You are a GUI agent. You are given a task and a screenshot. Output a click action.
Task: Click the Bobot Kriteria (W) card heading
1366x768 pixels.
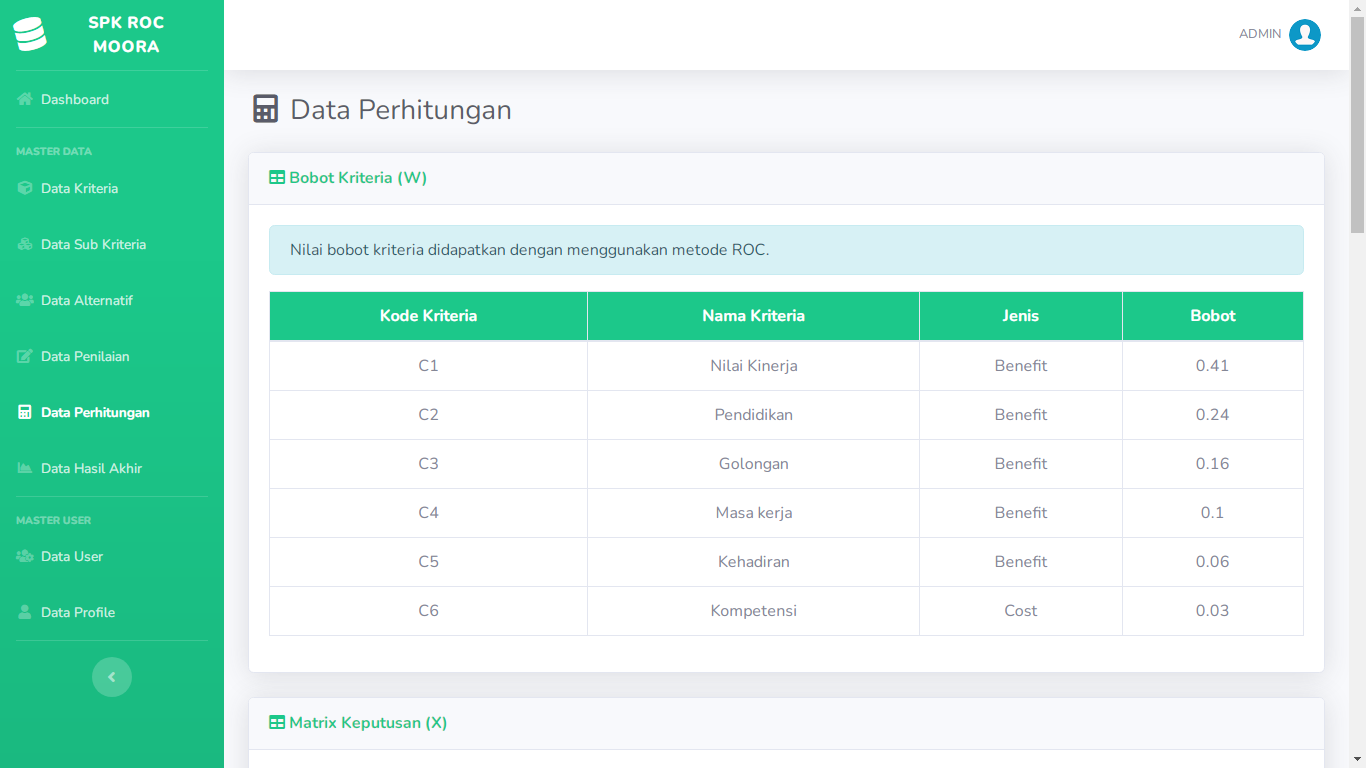coord(358,178)
